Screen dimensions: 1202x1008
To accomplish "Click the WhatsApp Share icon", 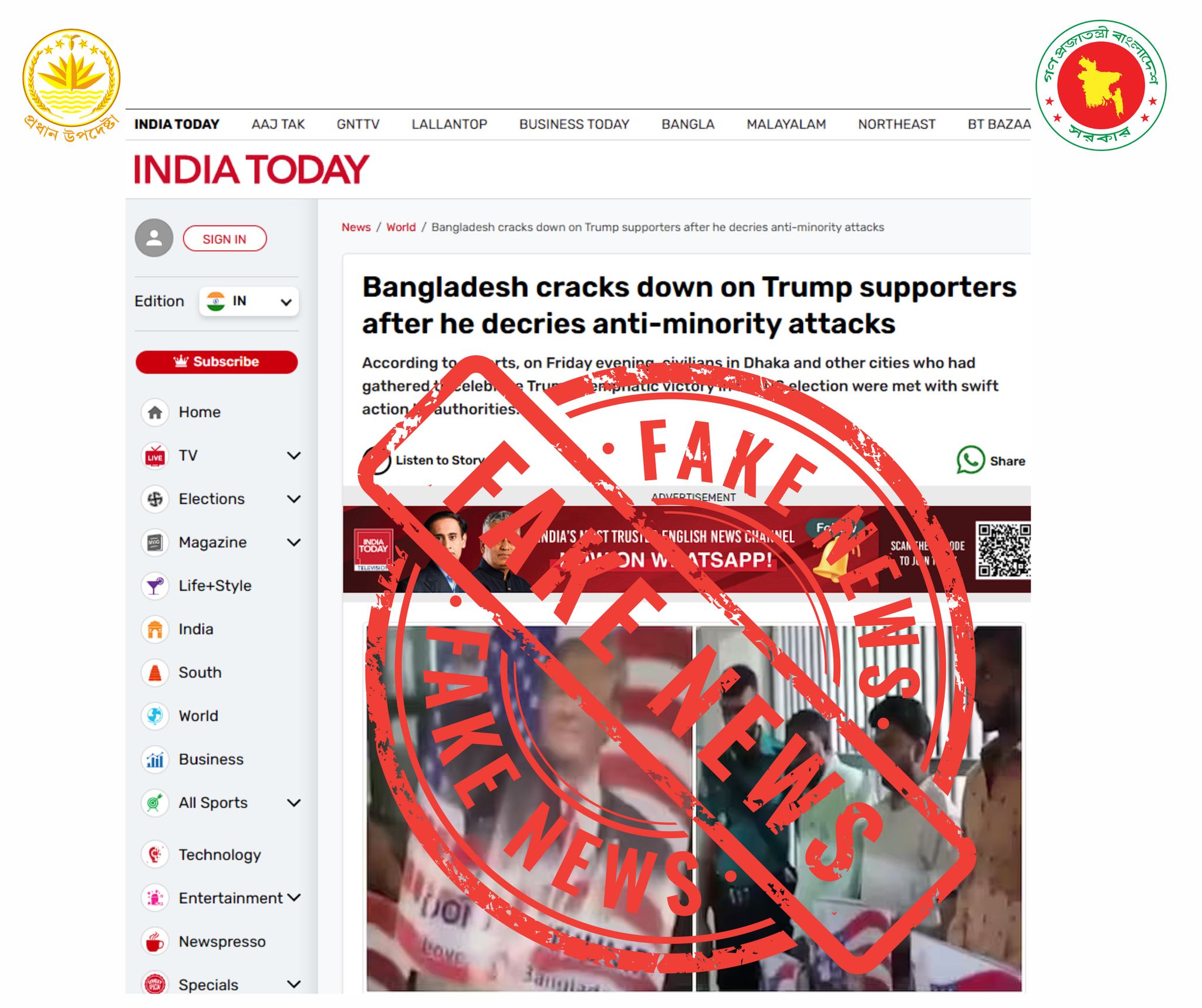I will [970, 460].
